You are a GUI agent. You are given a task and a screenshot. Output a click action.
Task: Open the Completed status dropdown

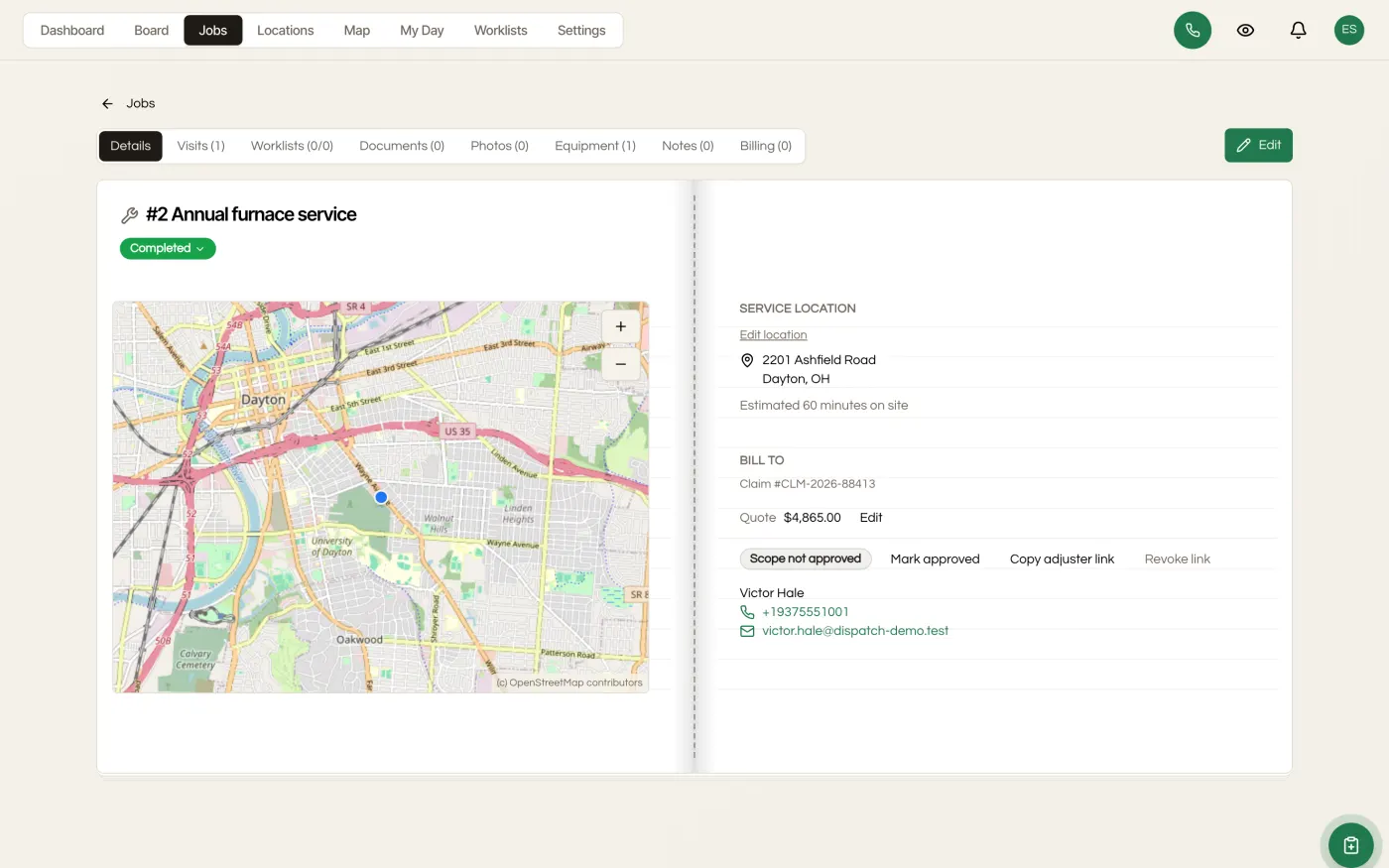point(168,248)
